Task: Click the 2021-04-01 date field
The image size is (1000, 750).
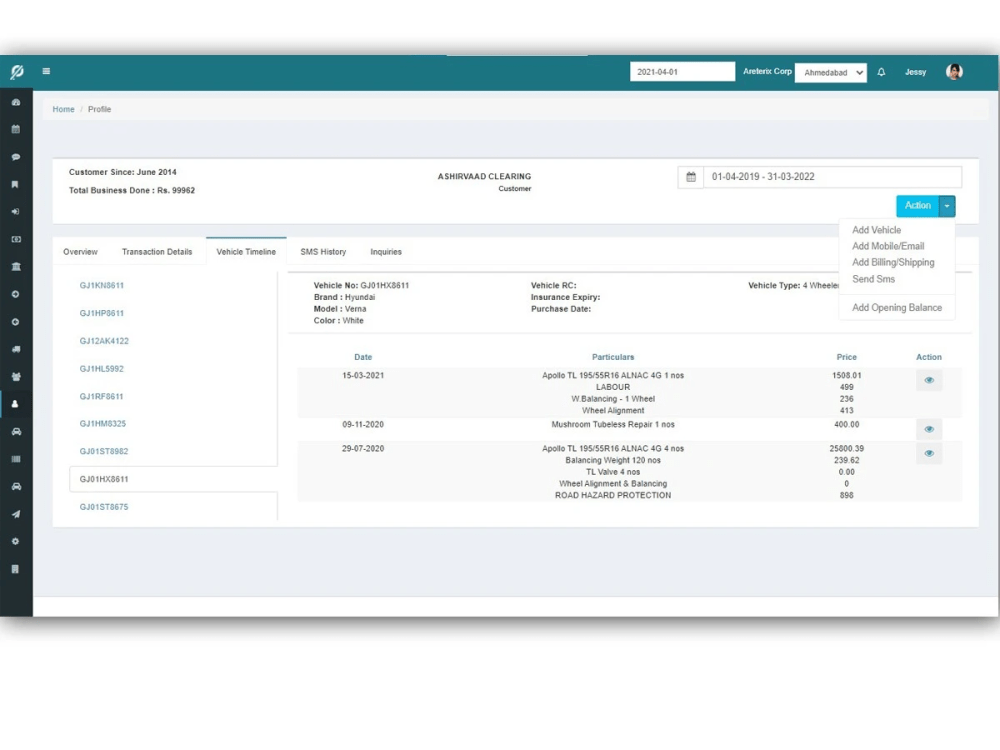Action: point(682,72)
